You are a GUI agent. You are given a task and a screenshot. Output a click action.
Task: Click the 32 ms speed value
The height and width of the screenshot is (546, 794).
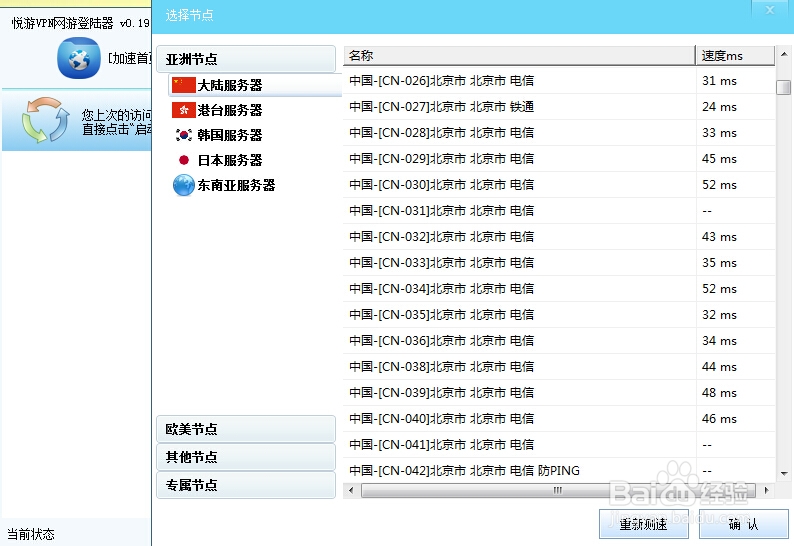pos(719,315)
